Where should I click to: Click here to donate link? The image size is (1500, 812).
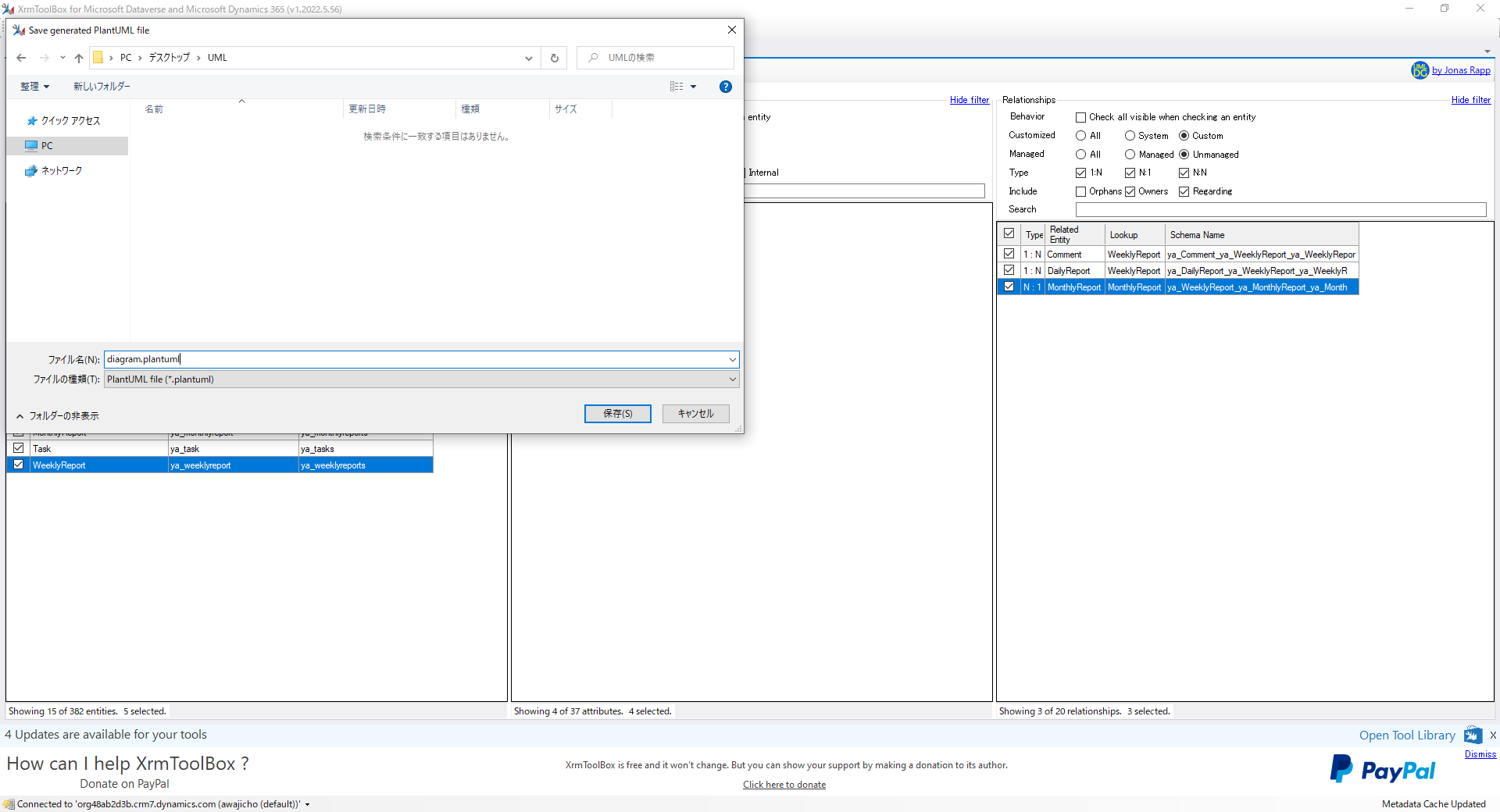pos(784,785)
